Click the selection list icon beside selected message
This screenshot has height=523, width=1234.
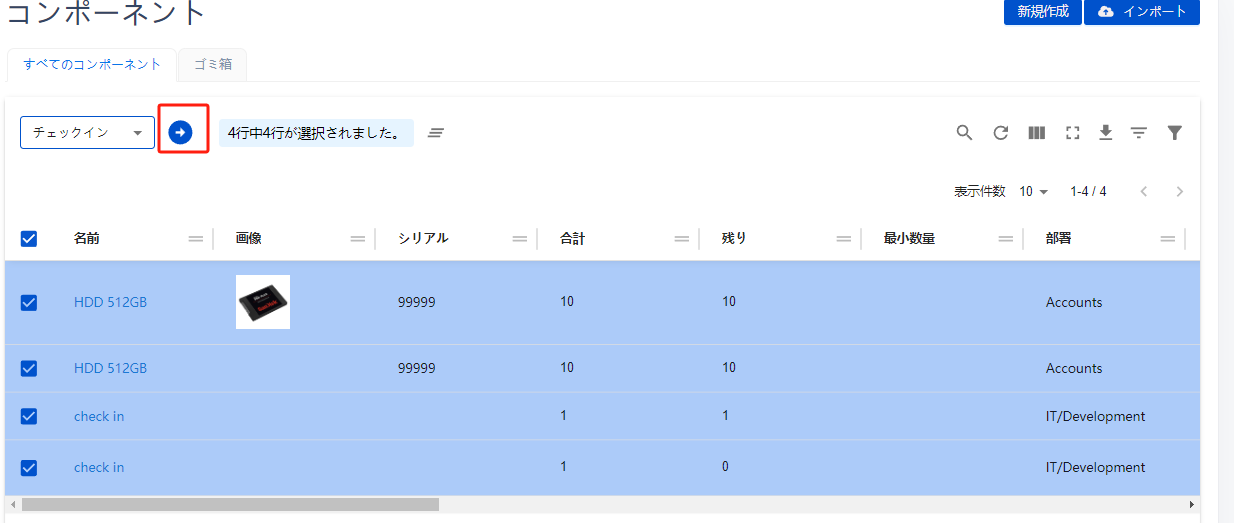coord(435,132)
